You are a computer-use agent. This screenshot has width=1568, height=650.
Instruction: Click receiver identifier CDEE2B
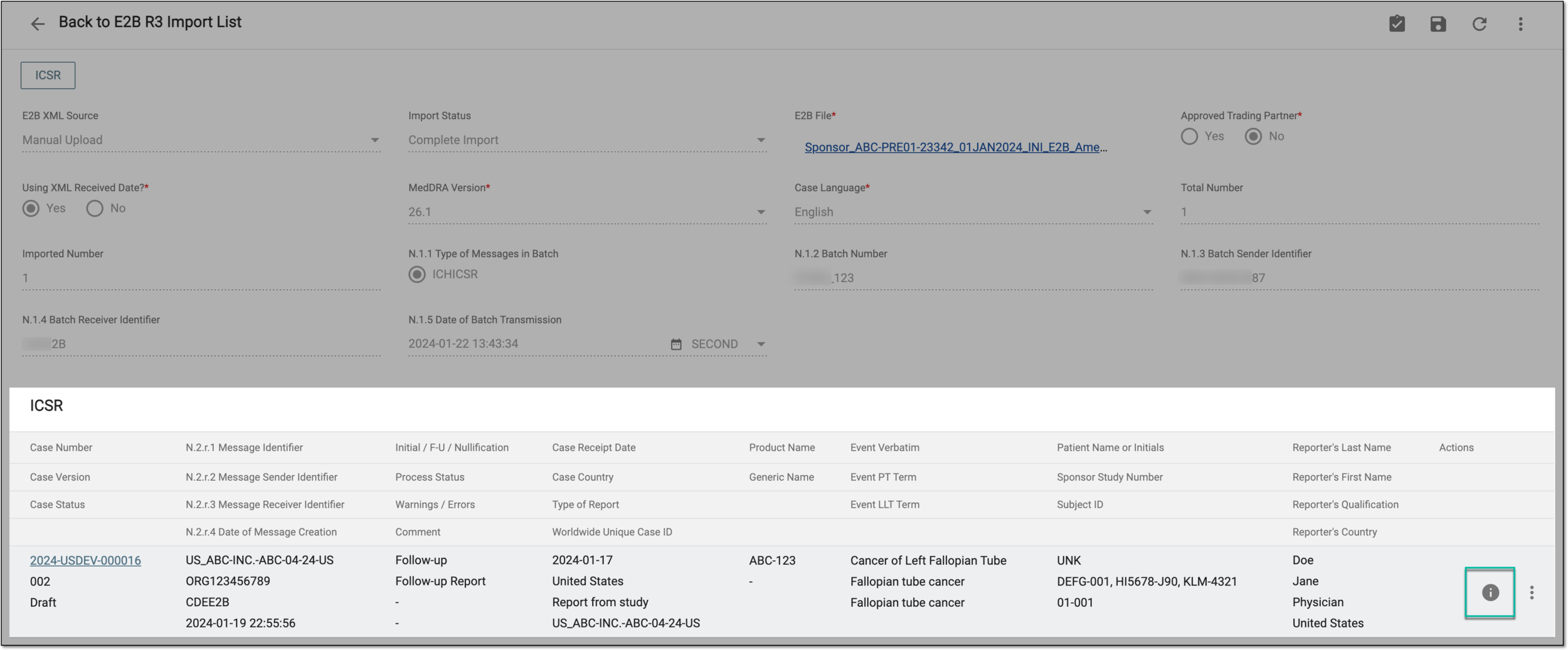click(207, 602)
